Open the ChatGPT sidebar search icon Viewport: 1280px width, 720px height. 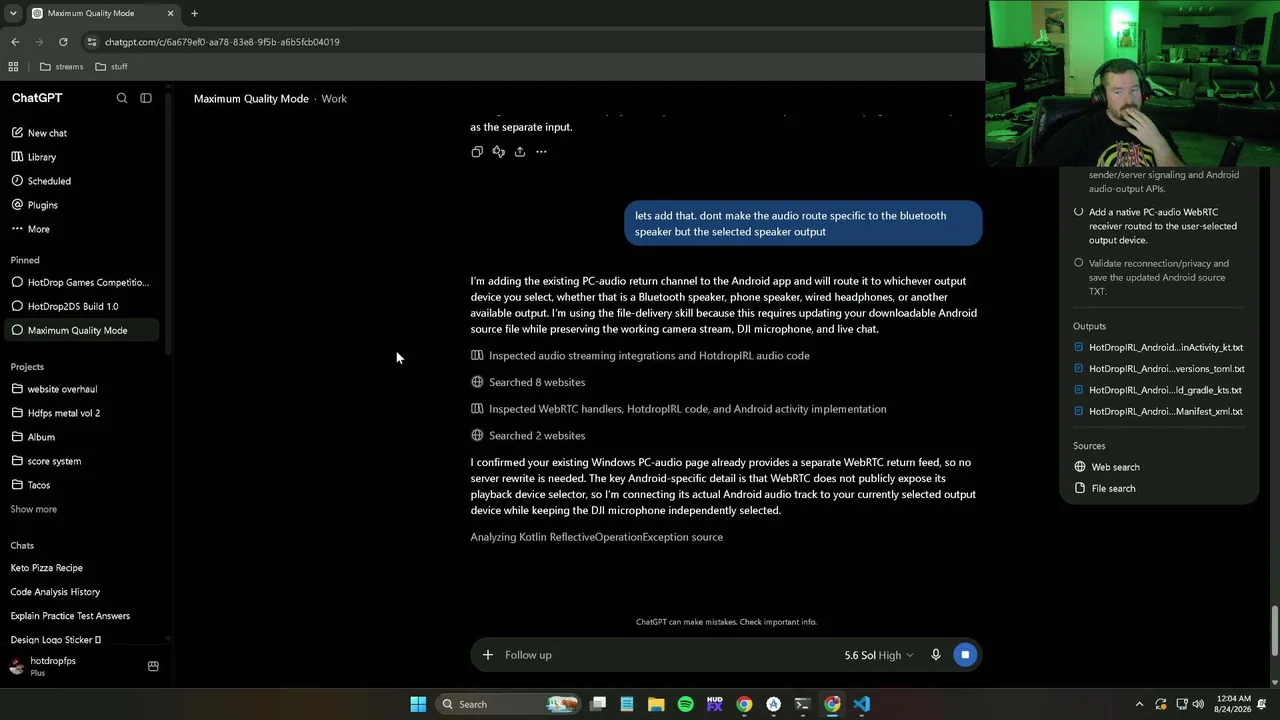[x=122, y=98]
